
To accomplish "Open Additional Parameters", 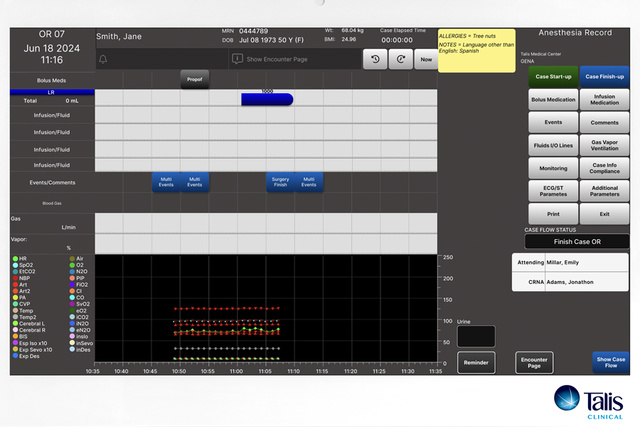I will (604, 191).
